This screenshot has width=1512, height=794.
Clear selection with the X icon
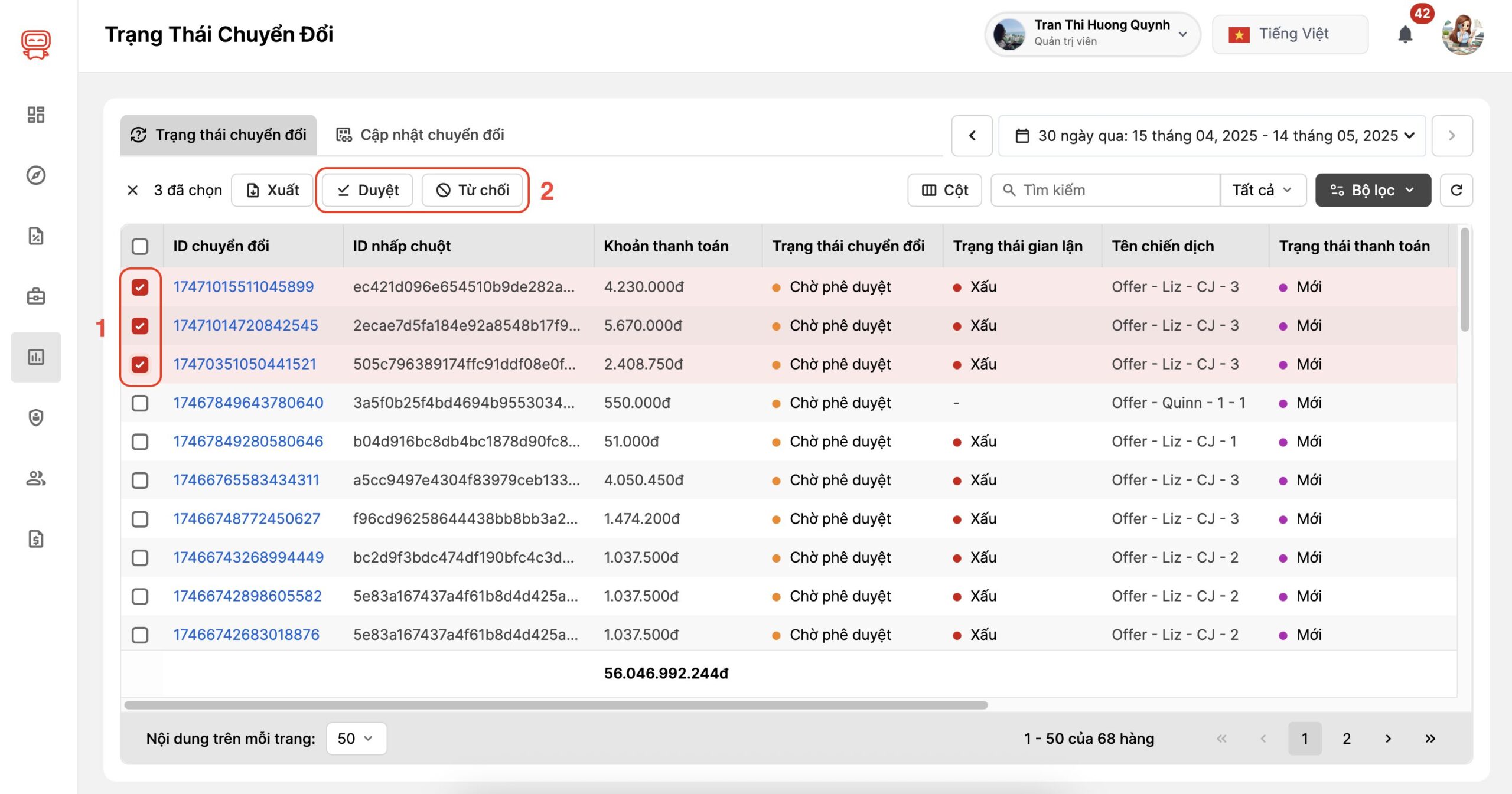tap(133, 190)
